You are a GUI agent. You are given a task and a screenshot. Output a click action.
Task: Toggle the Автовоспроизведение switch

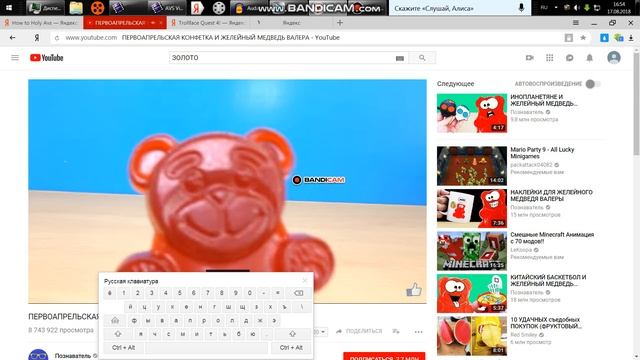coord(593,84)
